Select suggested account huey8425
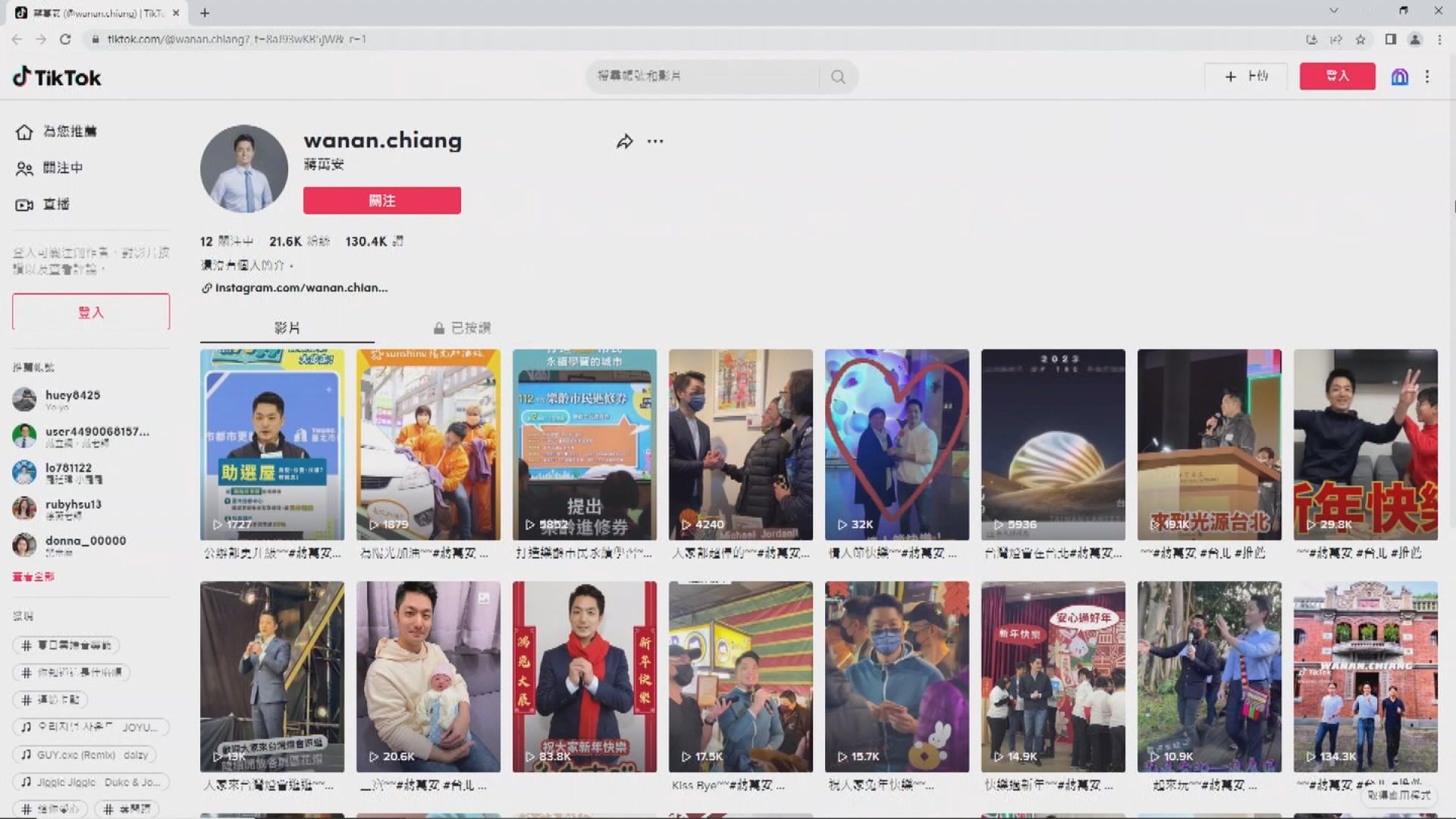This screenshot has width=1456, height=819. 72,396
